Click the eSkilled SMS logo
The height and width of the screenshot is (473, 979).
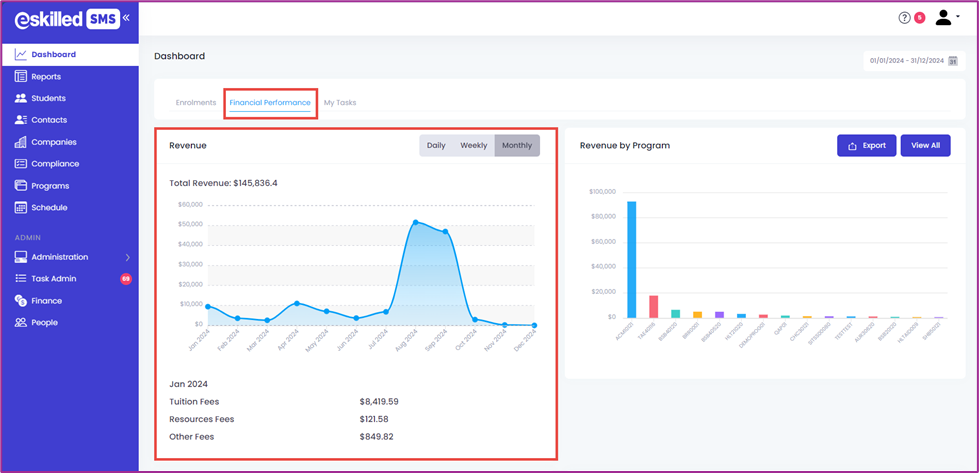click(x=67, y=19)
